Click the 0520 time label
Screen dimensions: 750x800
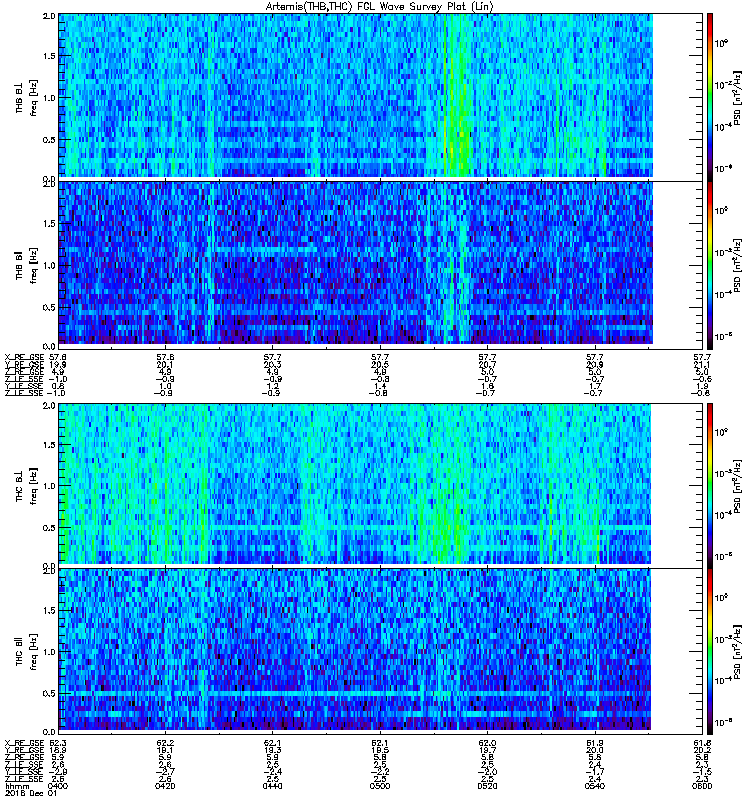tap(487, 786)
